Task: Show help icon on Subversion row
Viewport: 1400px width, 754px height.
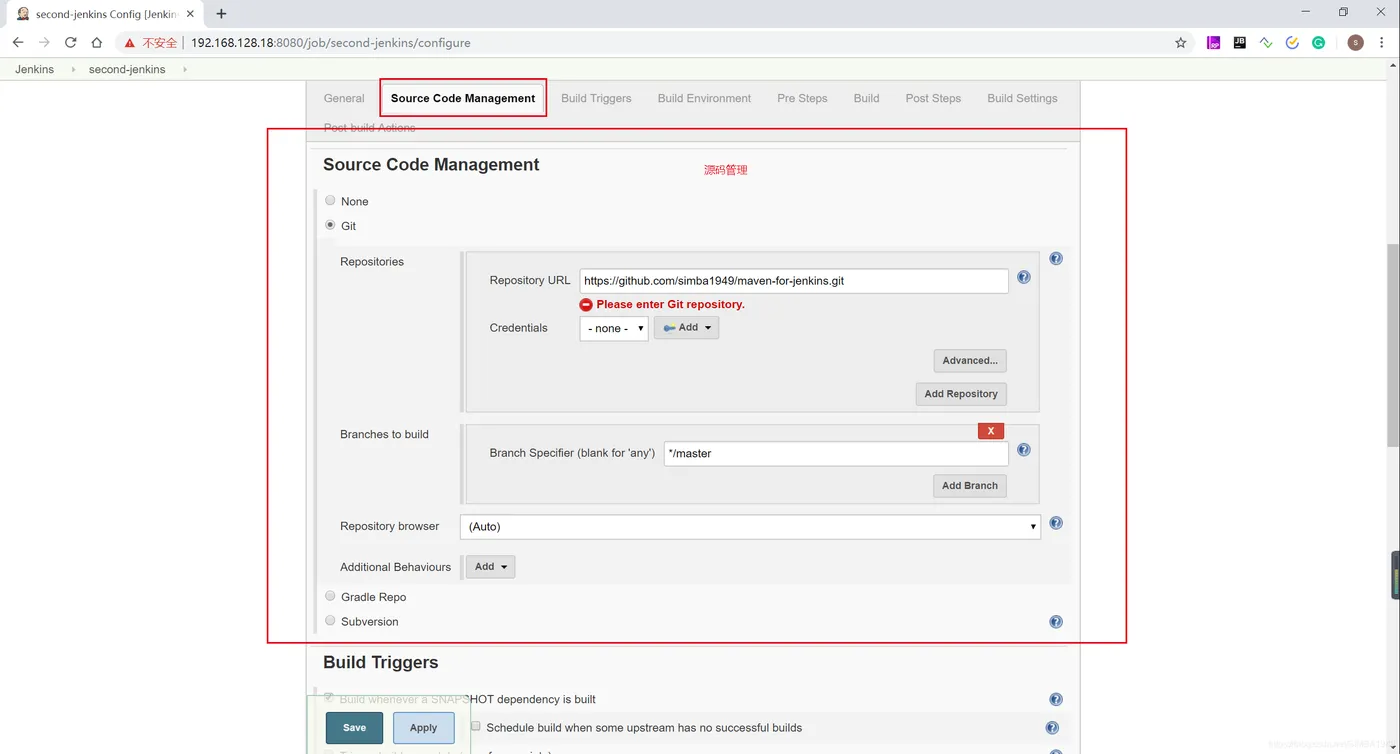Action: (x=1056, y=622)
